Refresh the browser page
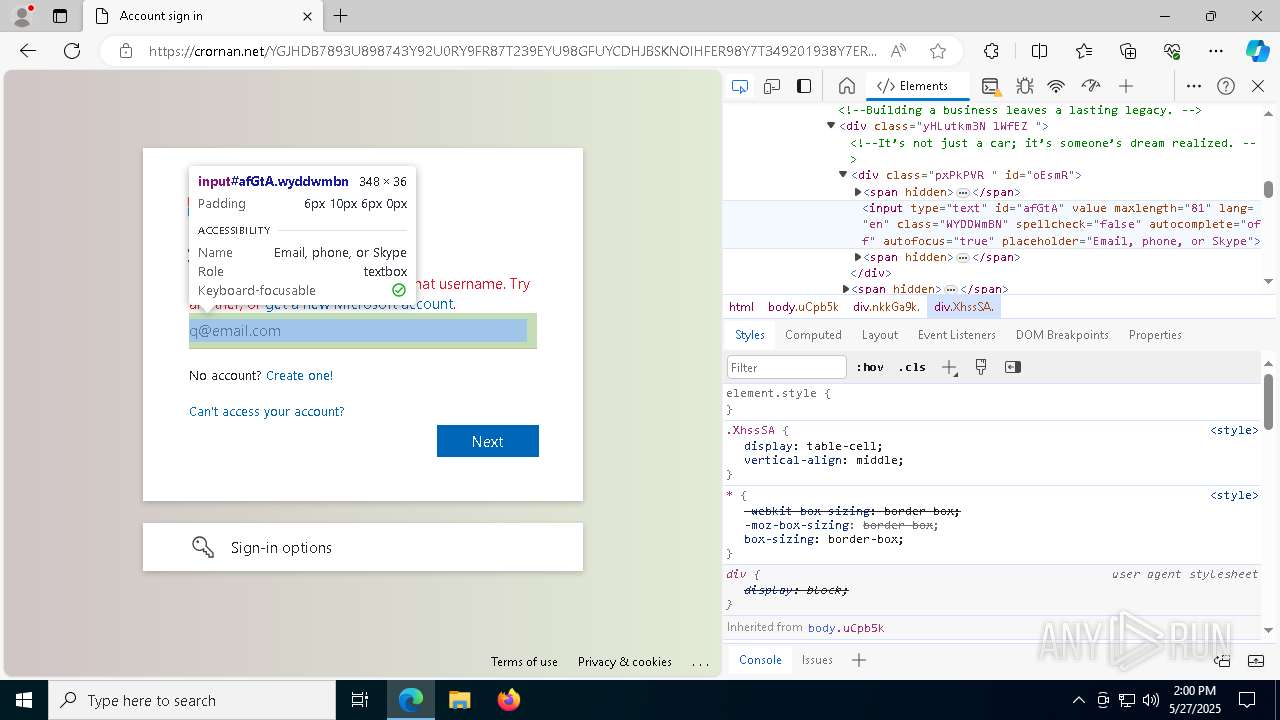Image resolution: width=1280 pixels, height=720 pixels. (72, 51)
